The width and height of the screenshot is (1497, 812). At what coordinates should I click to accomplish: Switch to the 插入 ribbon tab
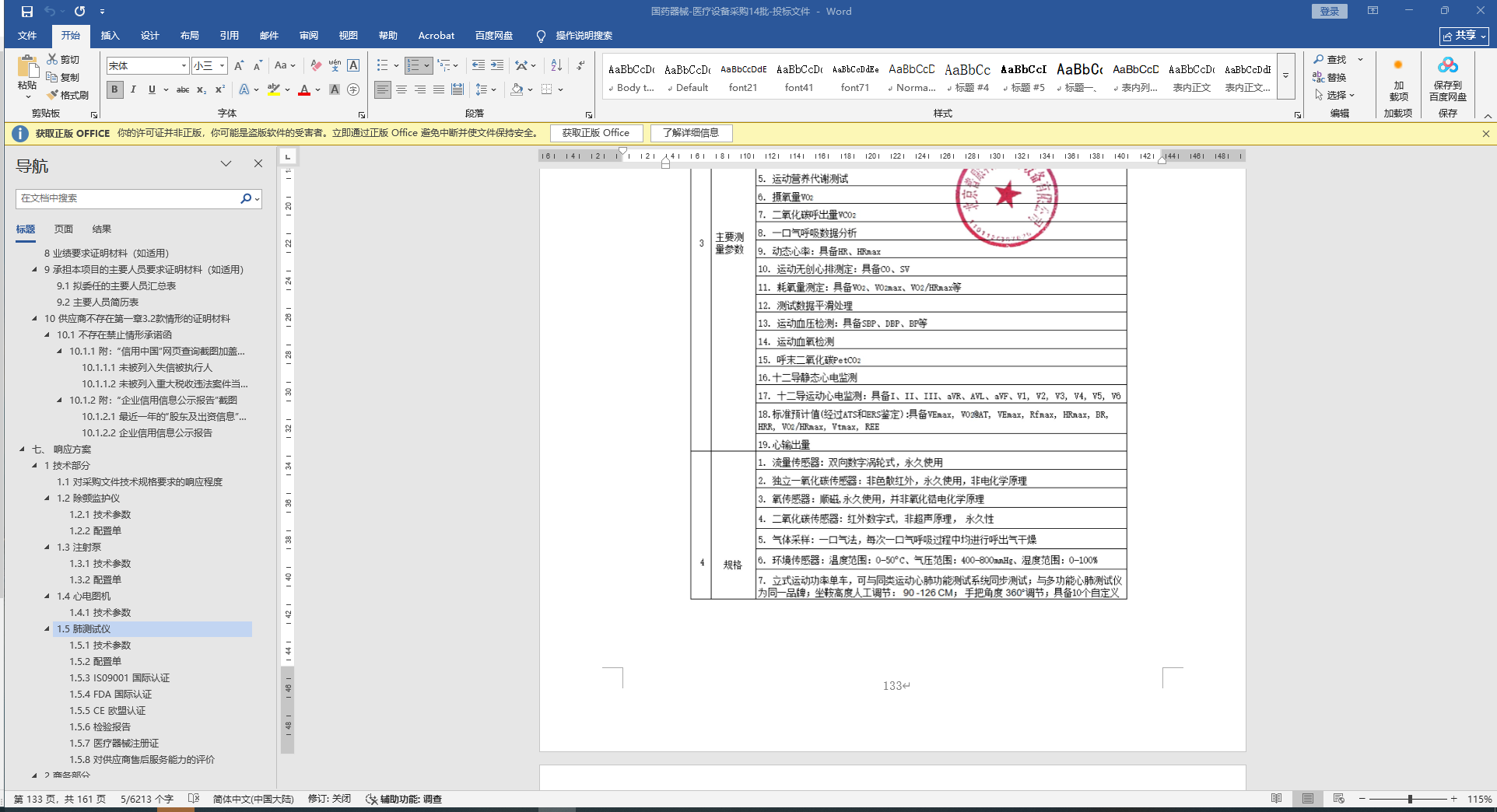[x=110, y=36]
